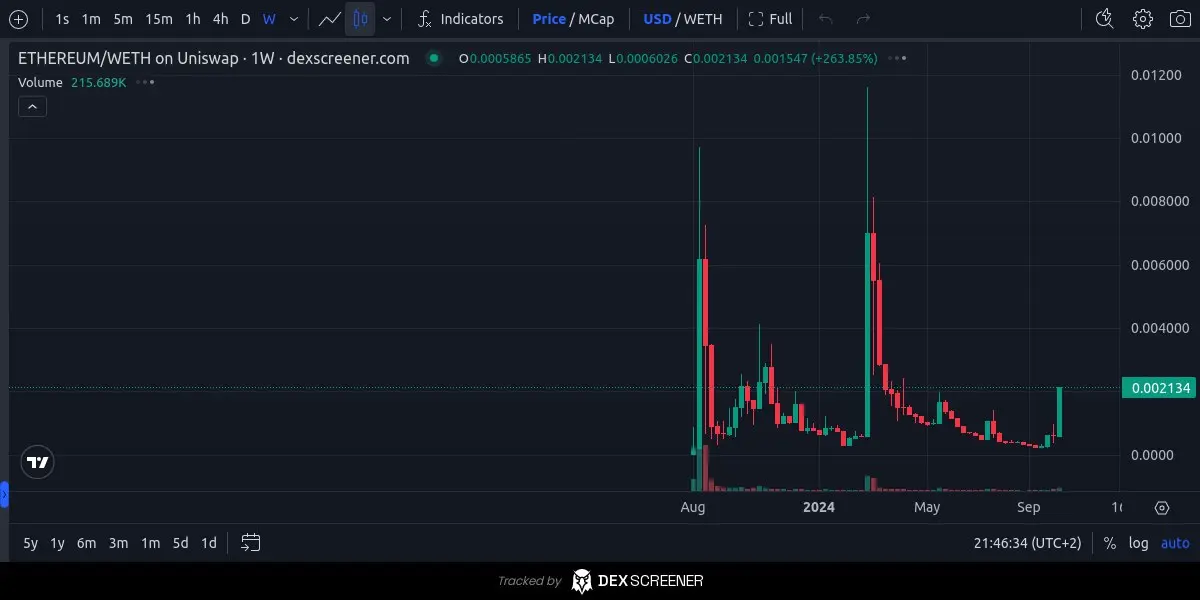Select the 5m timeframe
Viewport: 1200px width, 600px height.
123,19
